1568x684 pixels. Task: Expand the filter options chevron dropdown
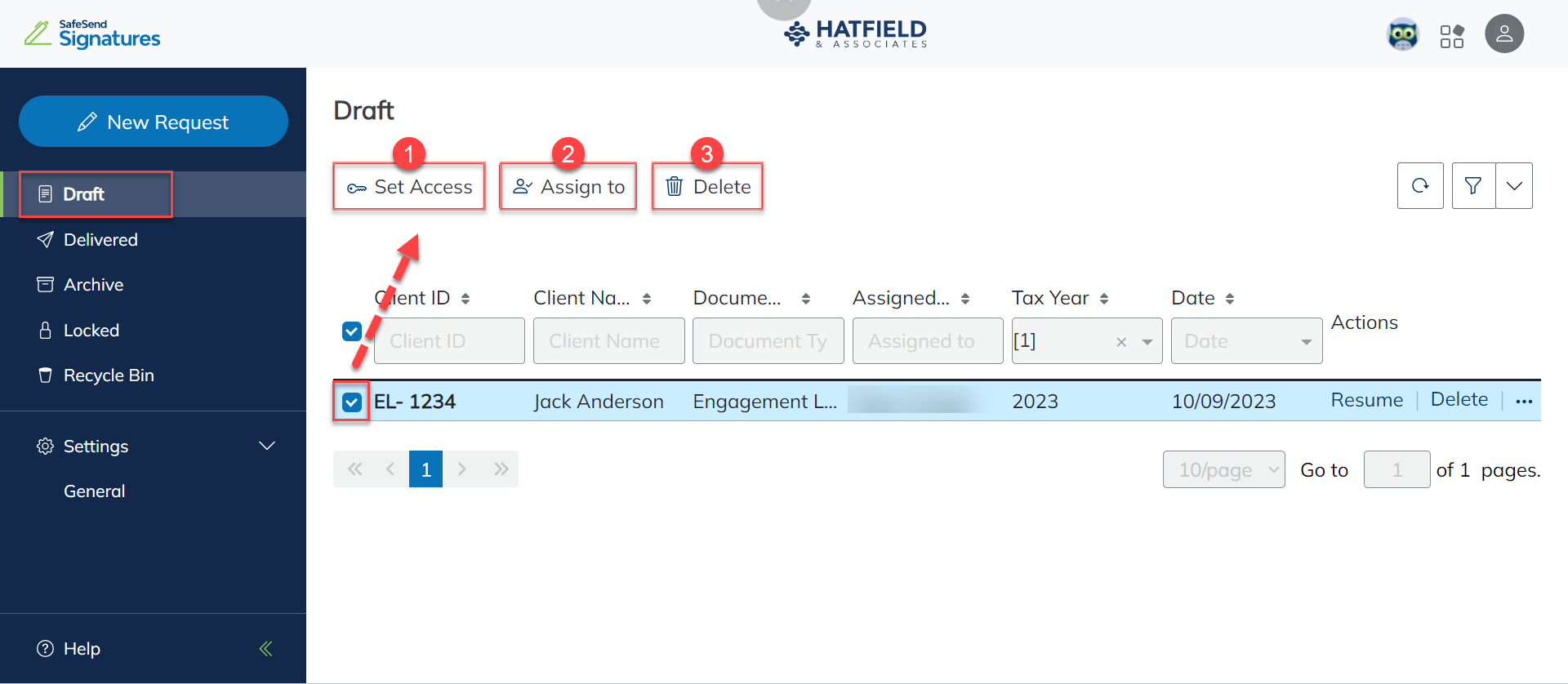1514,186
